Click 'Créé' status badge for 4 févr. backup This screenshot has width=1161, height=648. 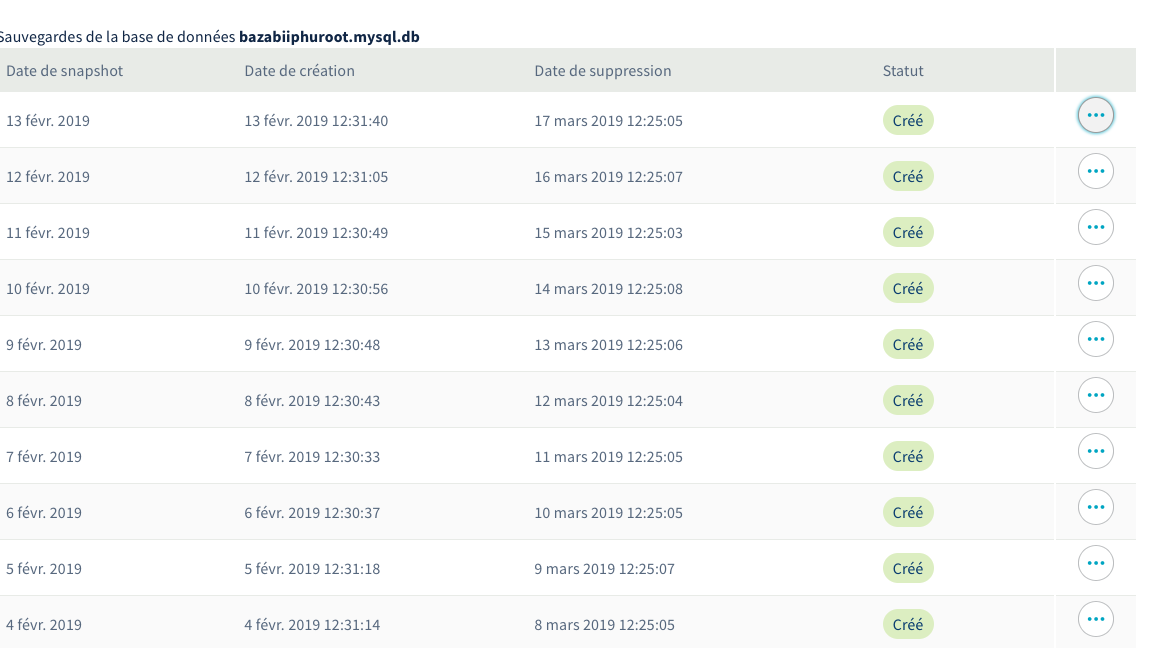907,625
